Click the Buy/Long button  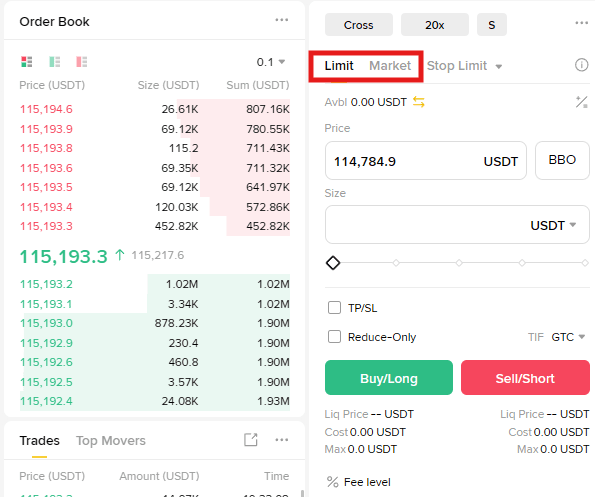coord(389,377)
